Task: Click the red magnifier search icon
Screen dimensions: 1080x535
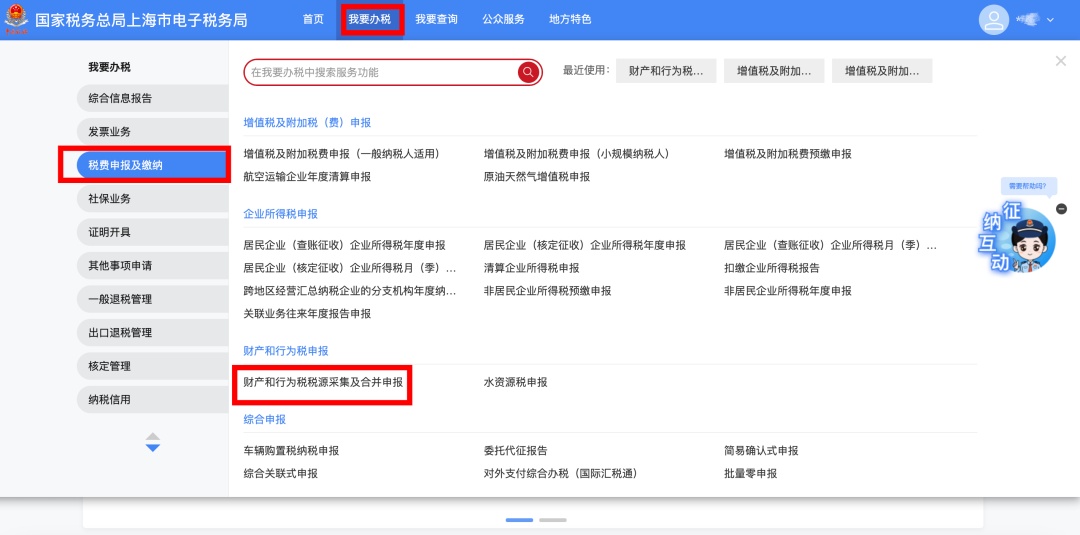Action: click(528, 72)
